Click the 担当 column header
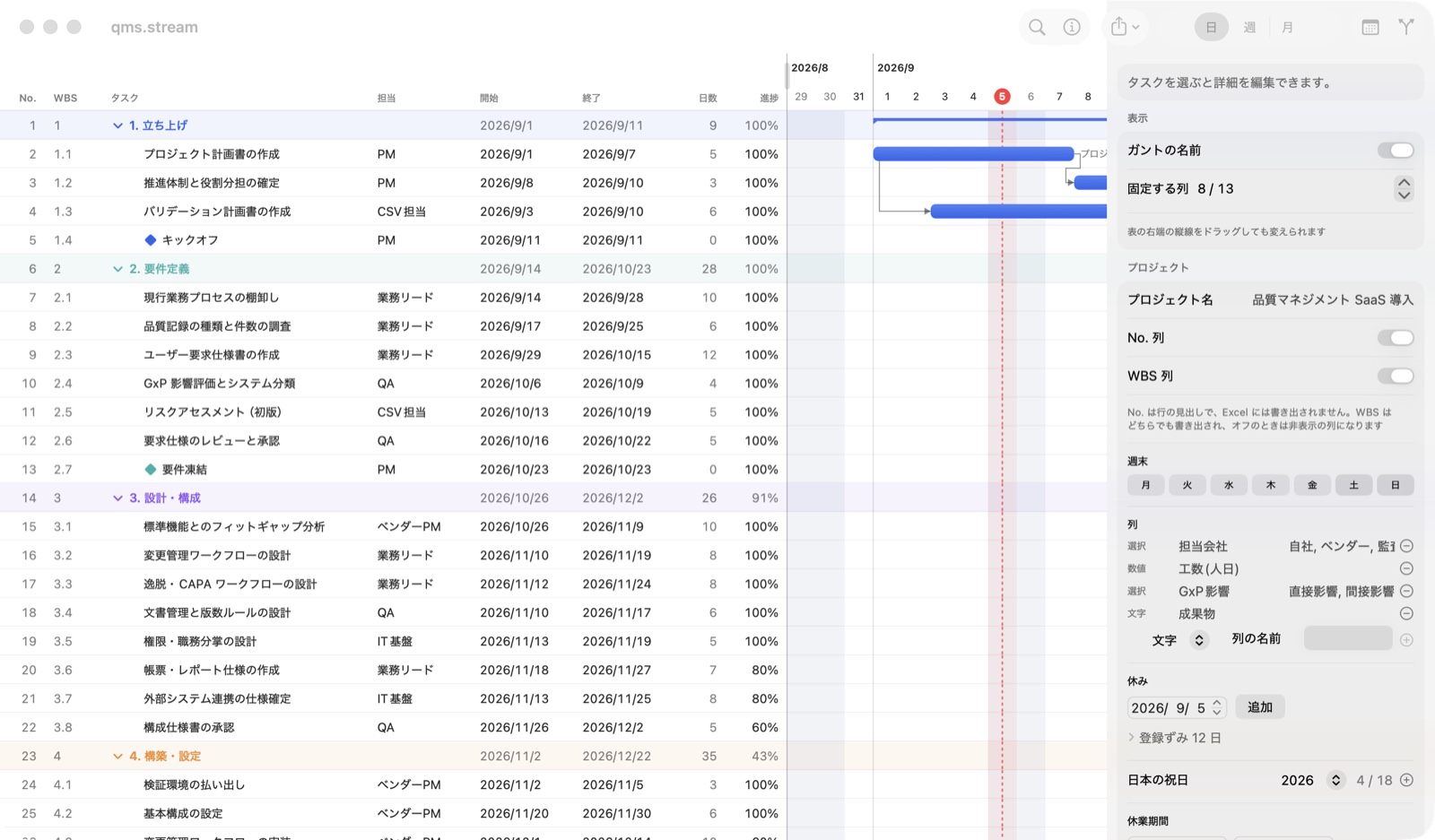This screenshot has height=840, width=1435. click(387, 98)
